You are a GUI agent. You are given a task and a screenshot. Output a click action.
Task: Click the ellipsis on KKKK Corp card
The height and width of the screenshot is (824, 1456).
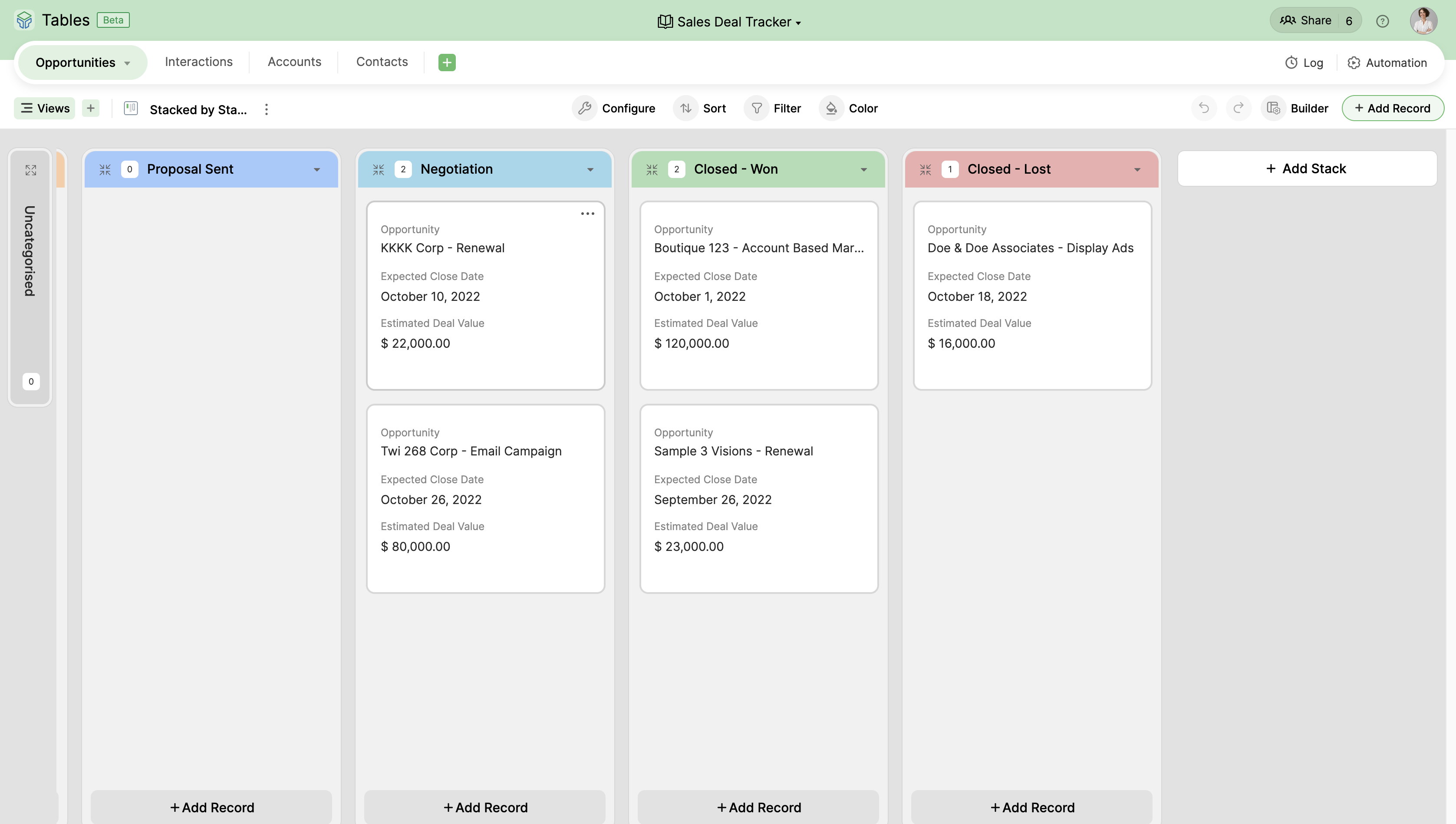point(587,214)
